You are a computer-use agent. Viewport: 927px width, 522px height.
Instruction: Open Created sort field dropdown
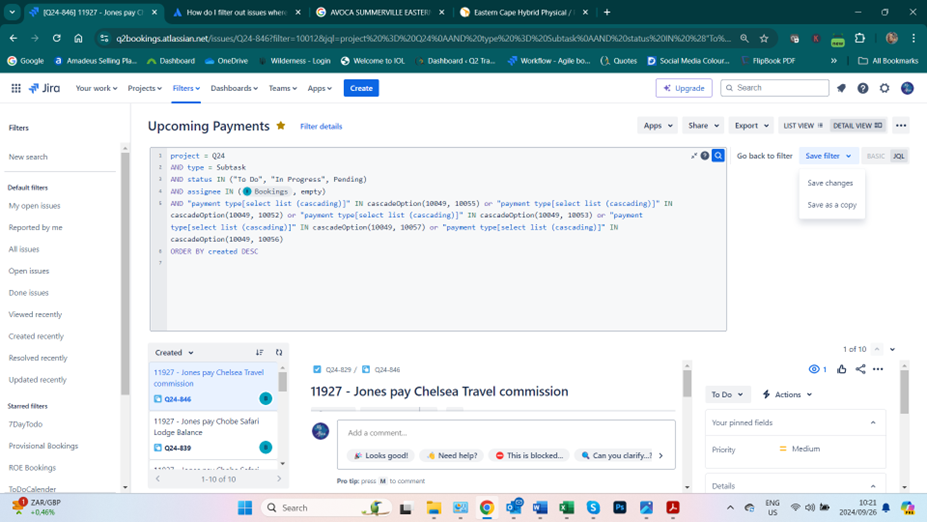tap(174, 352)
